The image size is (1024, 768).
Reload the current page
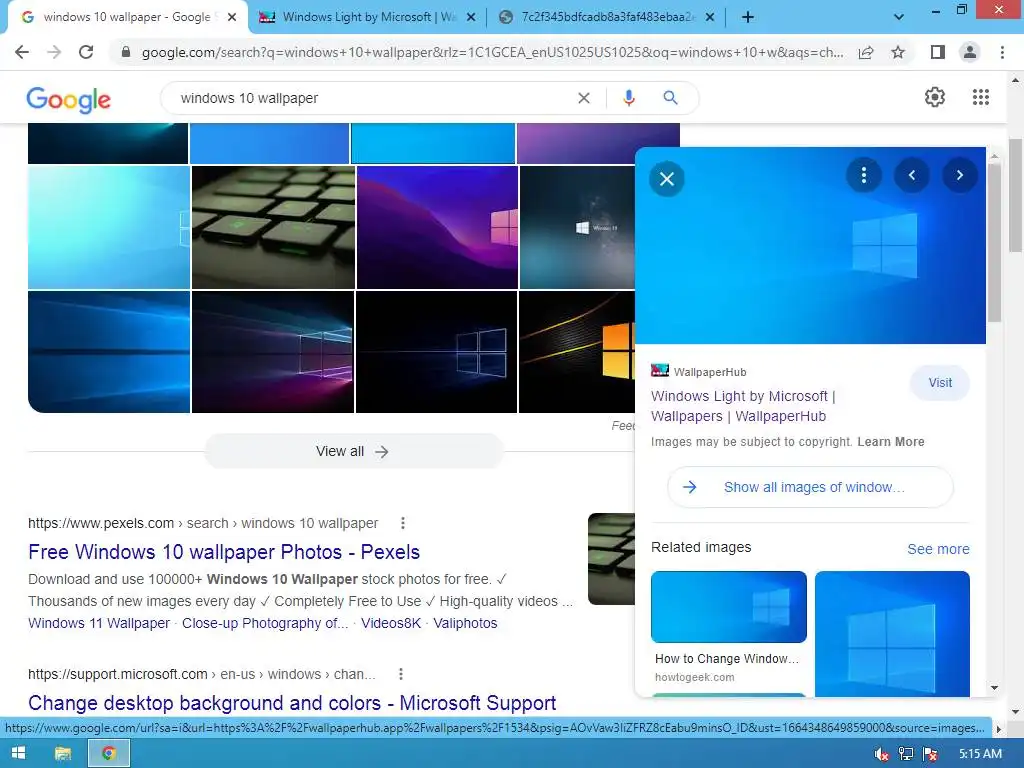tap(86, 52)
